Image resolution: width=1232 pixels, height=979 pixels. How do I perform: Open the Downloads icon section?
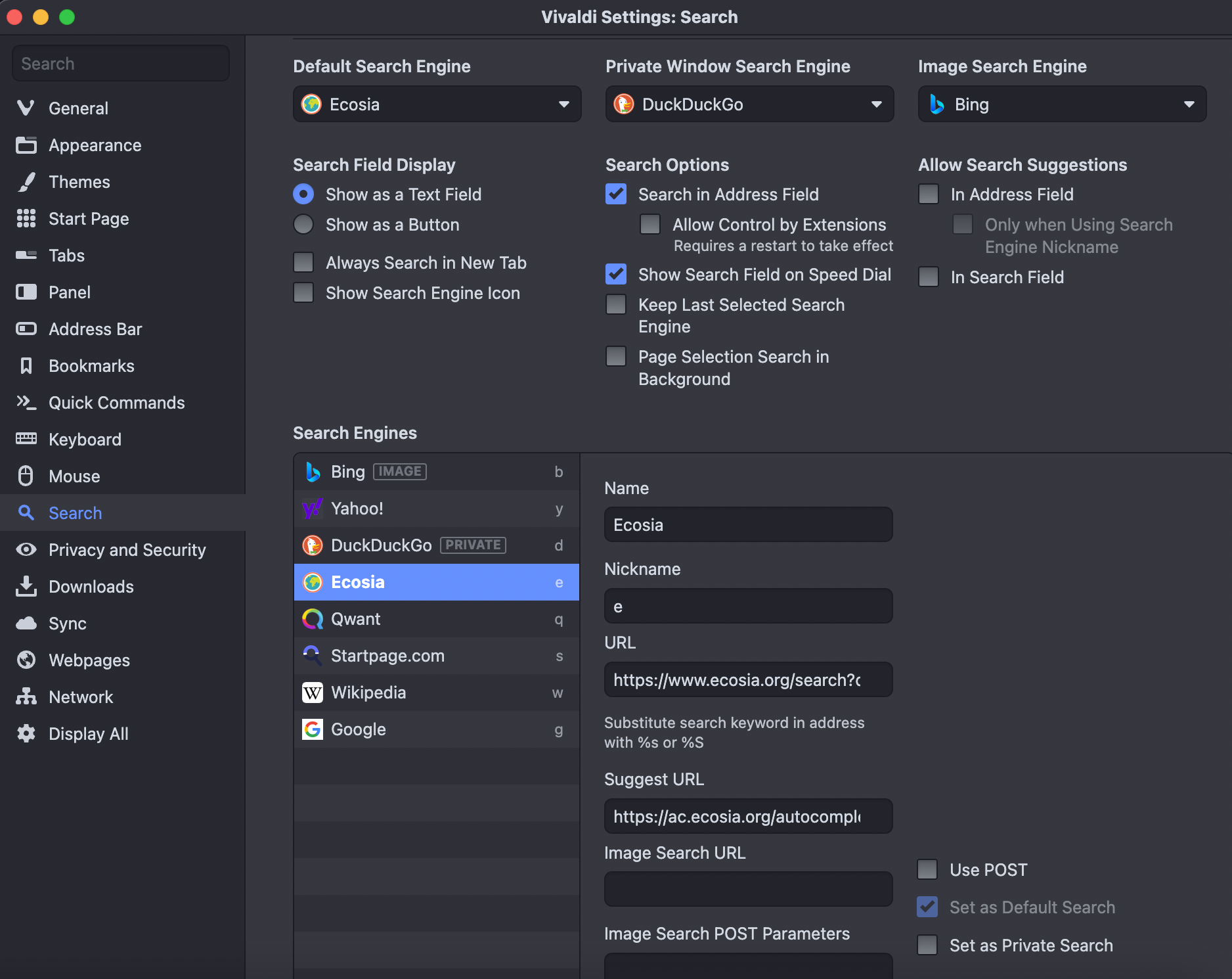click(26, 587)
